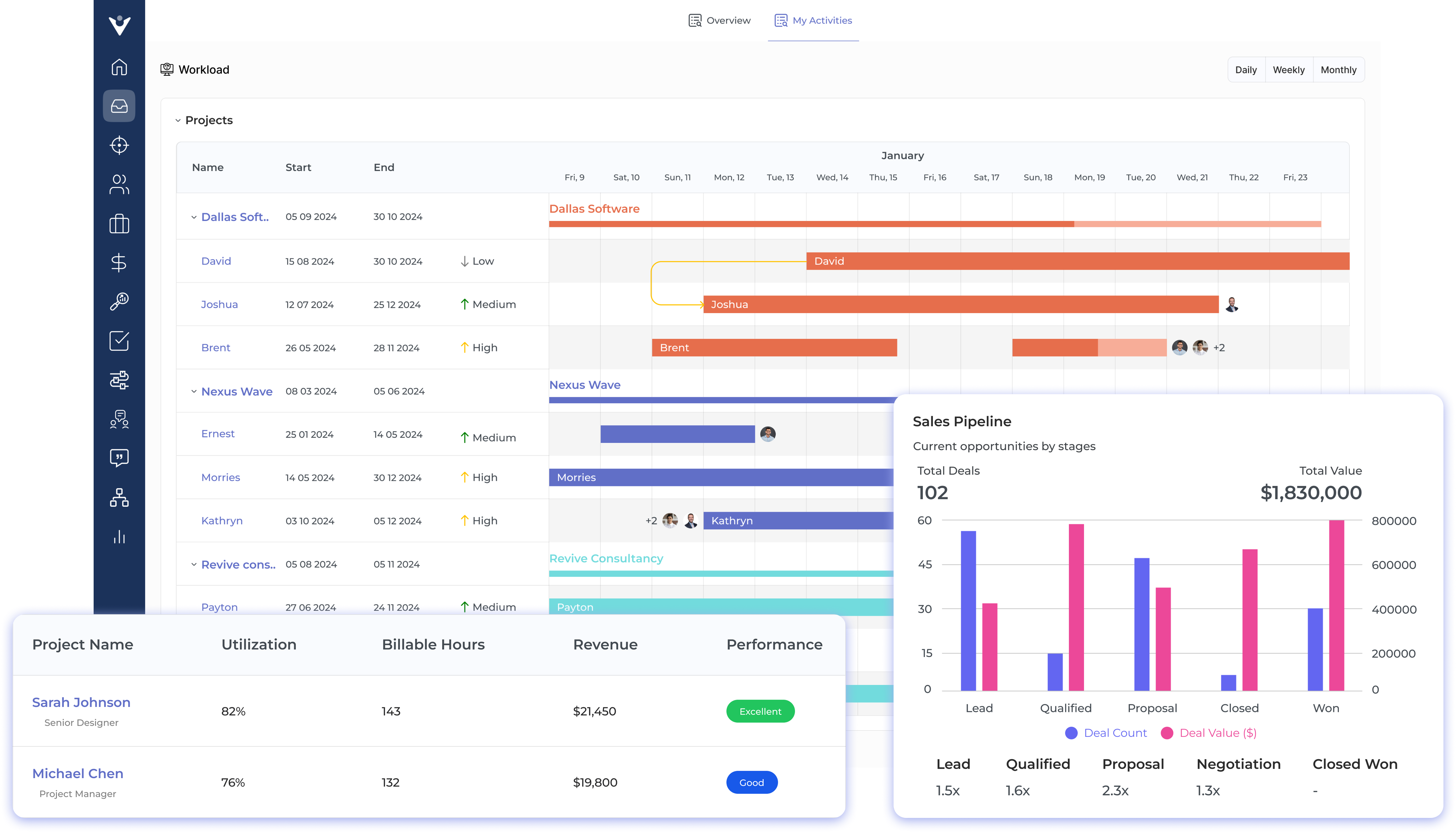
Task: Select the Reports bar chart icon at sidebar bottom
Action: tap(119, 536)
